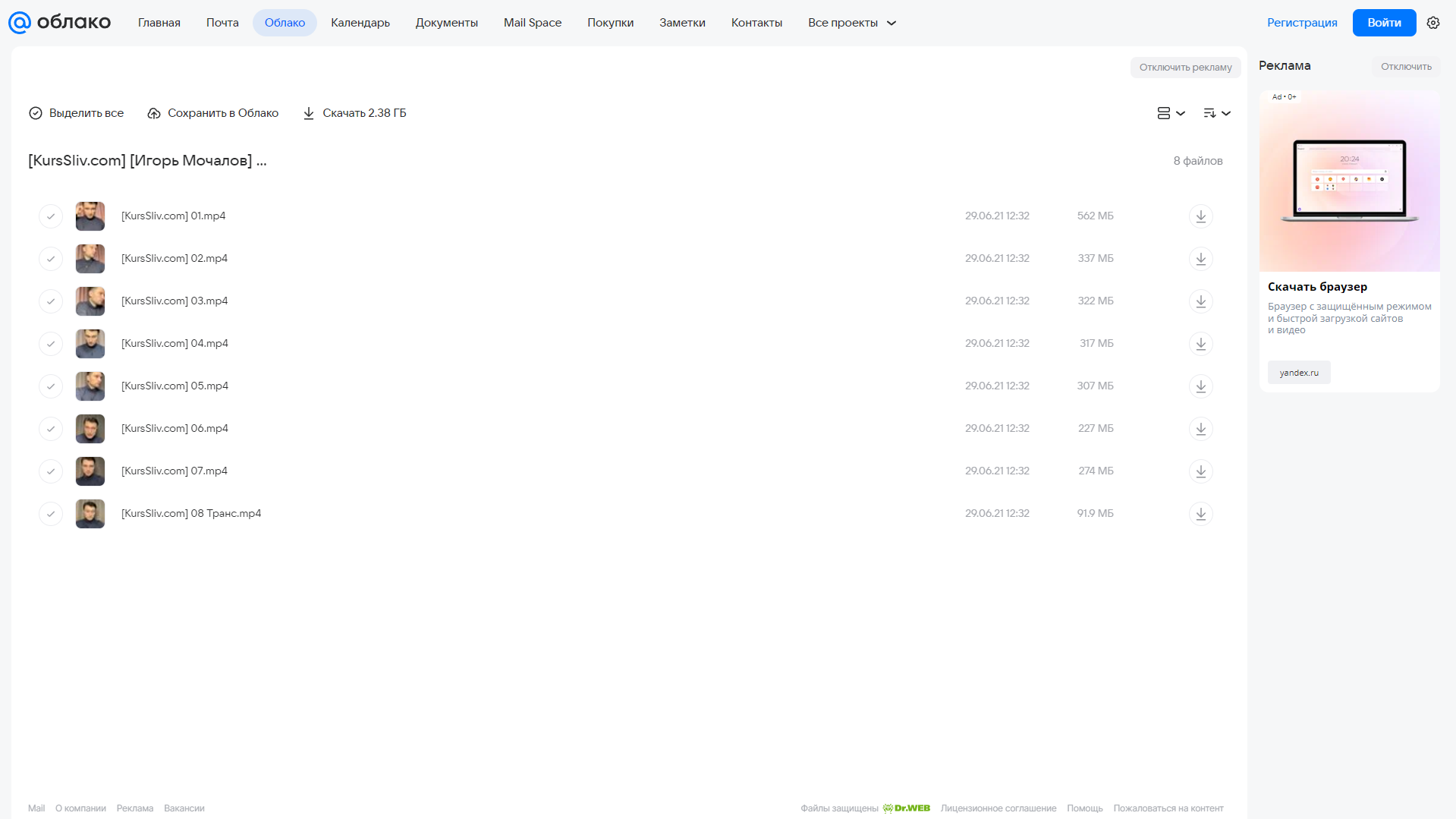The width and height of the screenshot is (1456, 819).
Task: Click the Облако @ logo
Action: coord(59,23)
